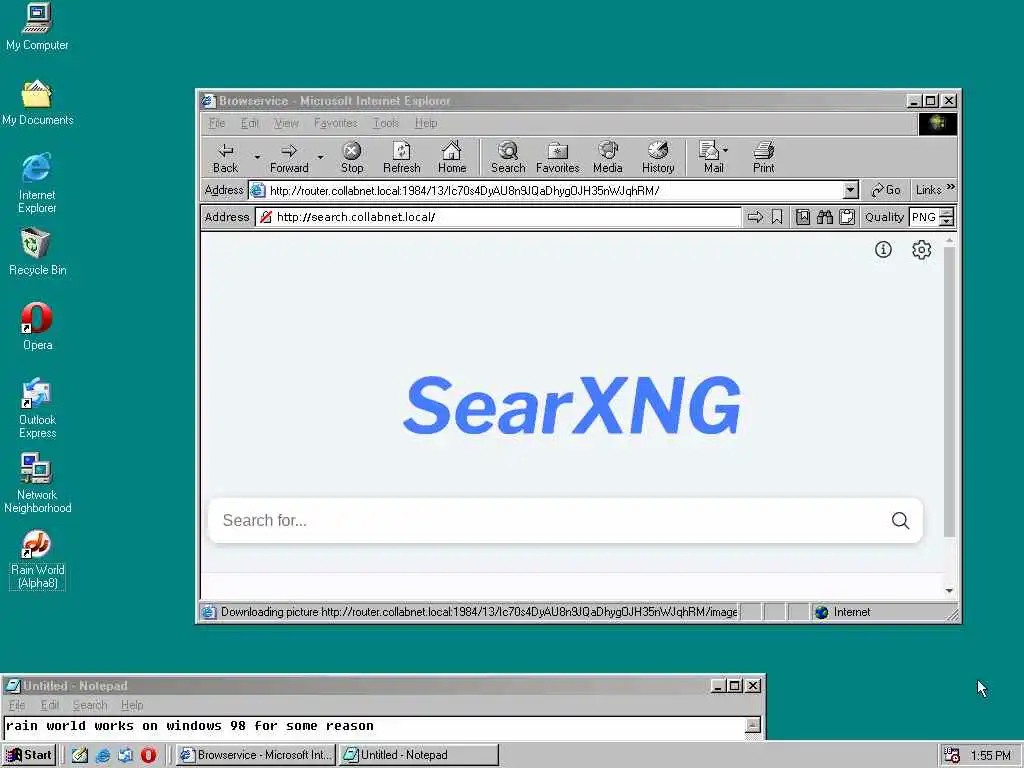Expand the Back button history dropdown arrow
1024x768 pixels.
pos(257,157)
